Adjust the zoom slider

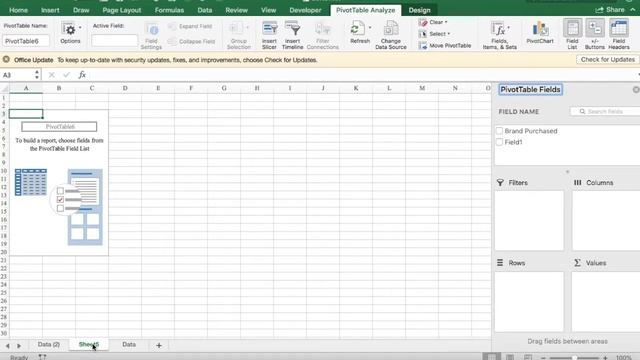click(x=574, y=358)
